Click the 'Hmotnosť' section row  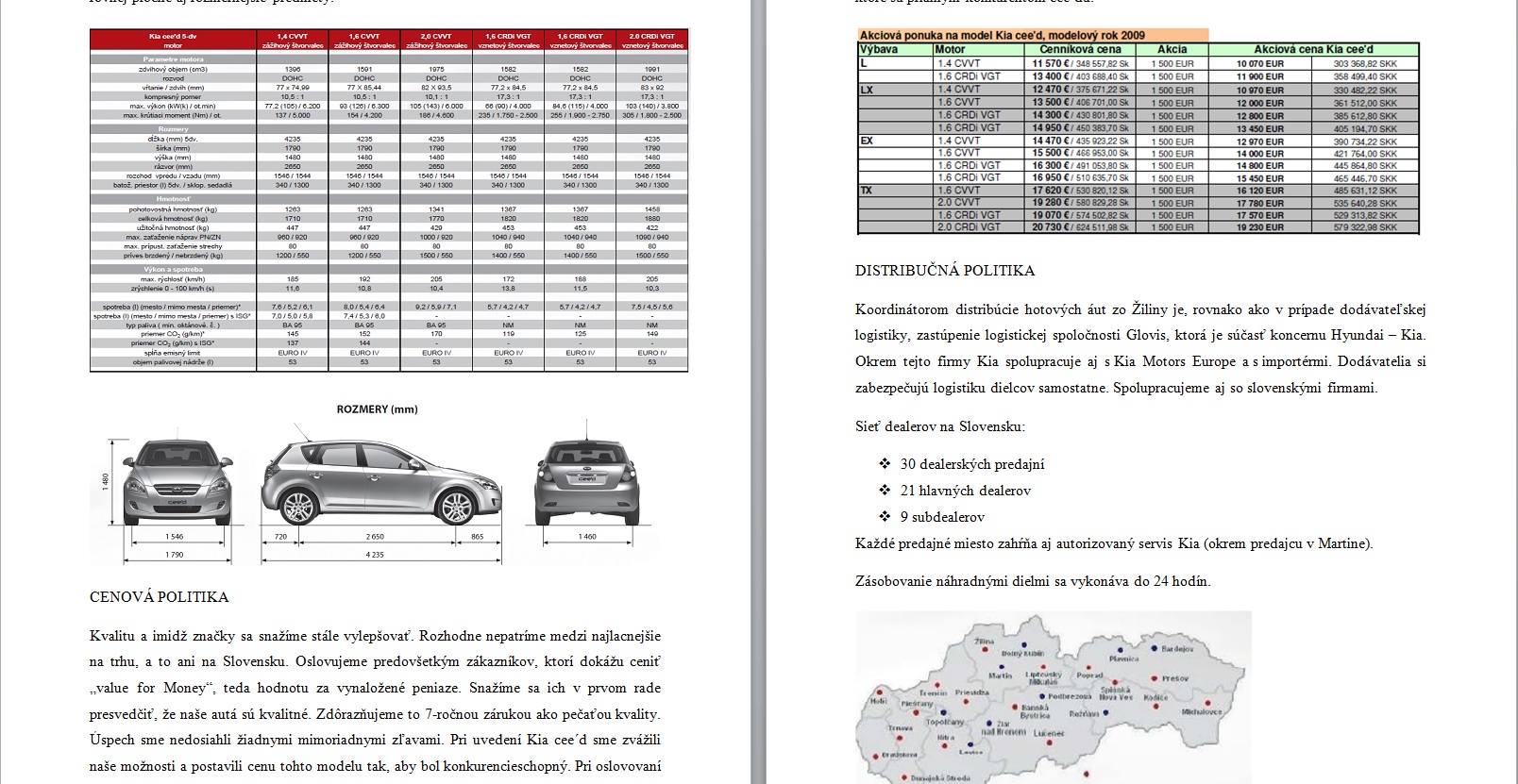(173, 199)
